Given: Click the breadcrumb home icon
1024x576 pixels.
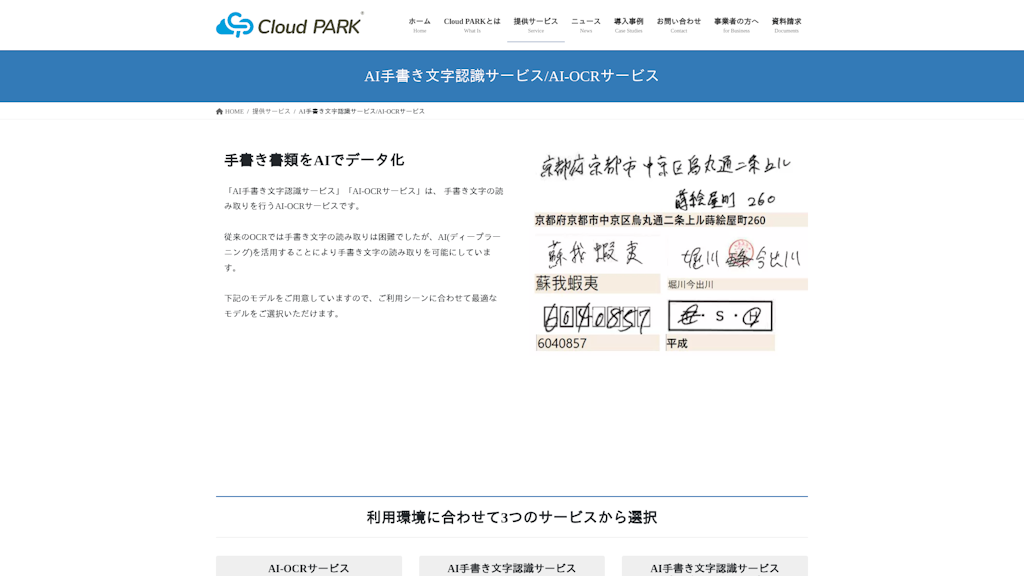Looking at the screenshot, I should [x=220, y=111].
